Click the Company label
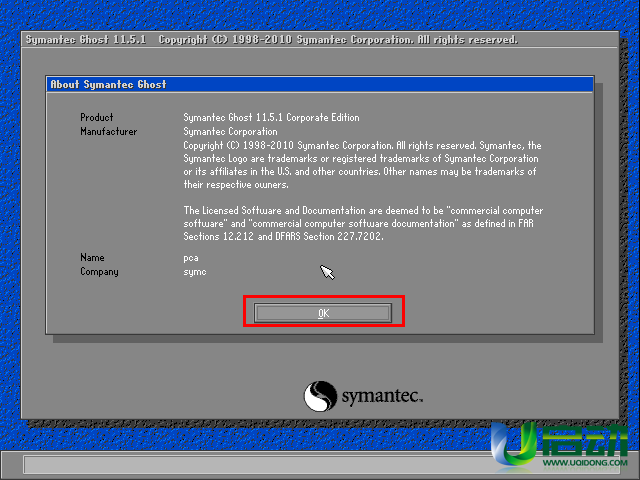The height and width of the screenshot is (480, 640). point(99,272)
